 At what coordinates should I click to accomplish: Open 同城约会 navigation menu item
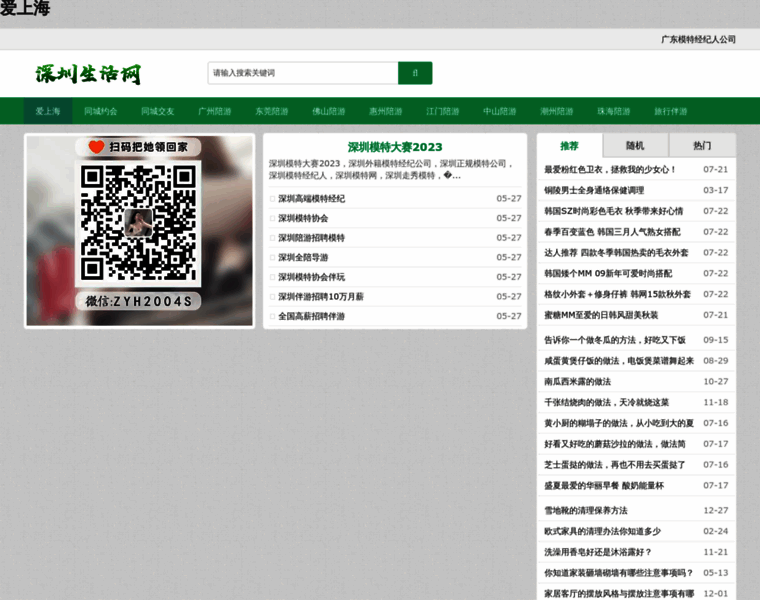[x=101, y=111]
